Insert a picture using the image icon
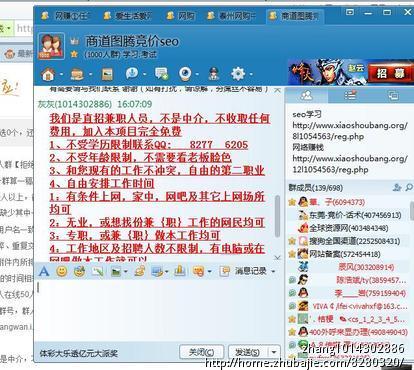 (x=116, y=272)
